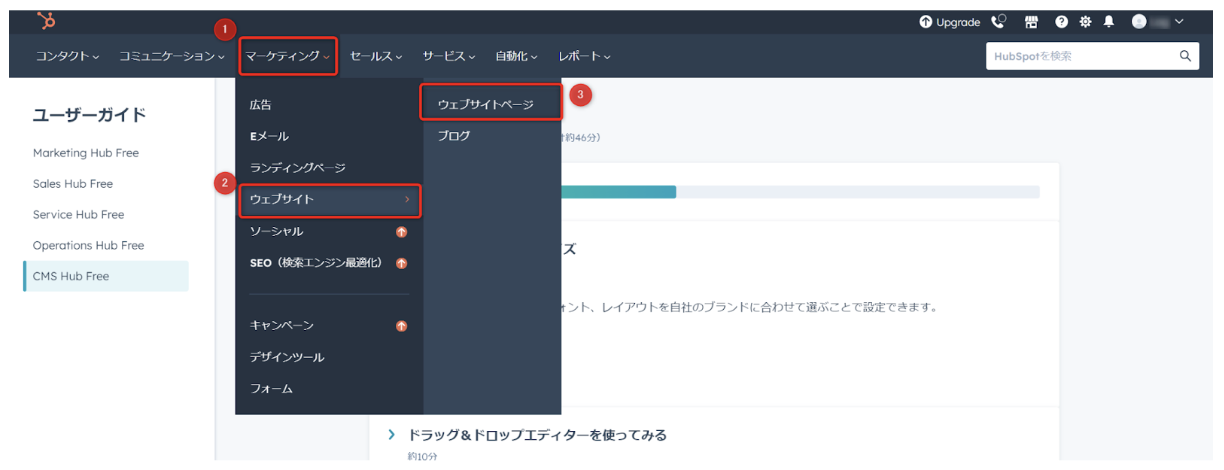Open the settings gear icon
The image size is (1224, 470).
click(x=1084, y=22)
